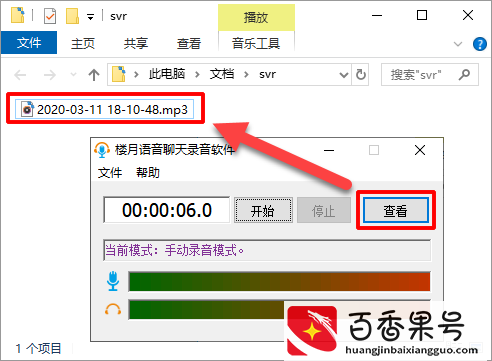The image size is (492, 361).
Task: Close the 楼月语音聊天录音软件 window
Action: 420,150
